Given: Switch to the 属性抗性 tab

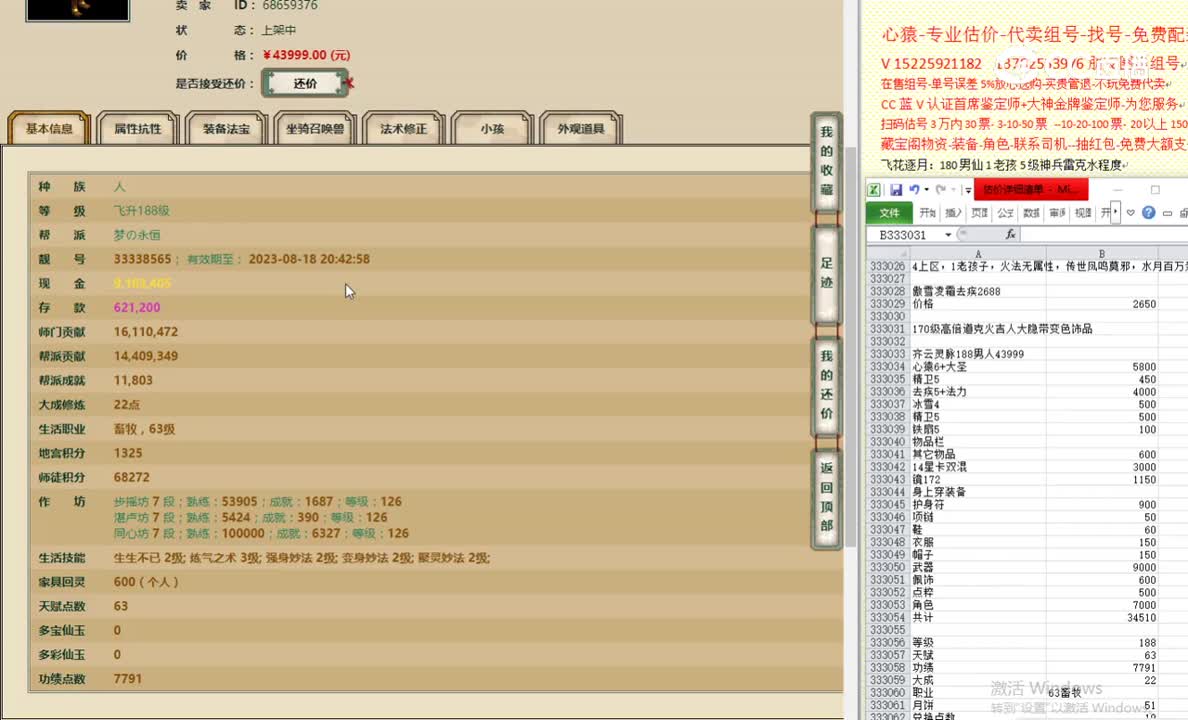Looking at the screenshot, I should 137,129.
